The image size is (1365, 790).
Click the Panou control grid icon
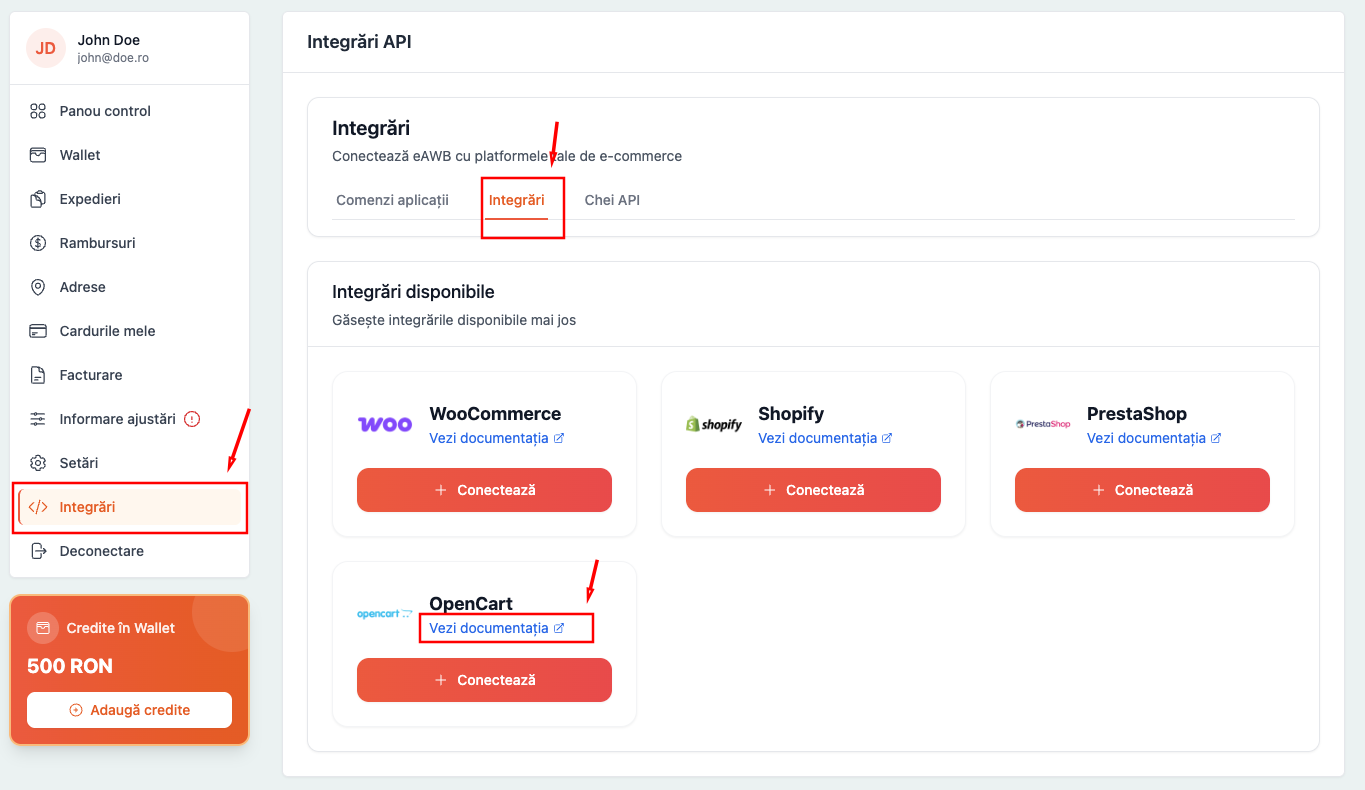tap(38, 111)
